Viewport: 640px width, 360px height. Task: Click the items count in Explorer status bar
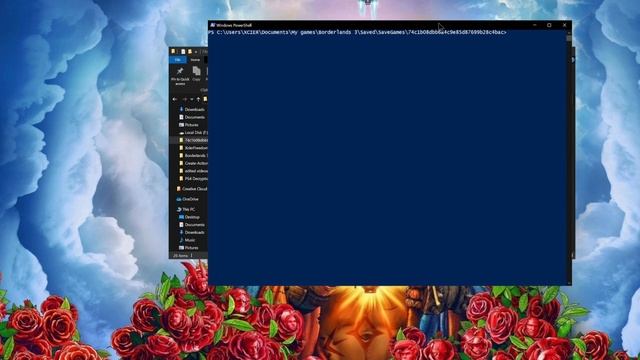(180, 256)
